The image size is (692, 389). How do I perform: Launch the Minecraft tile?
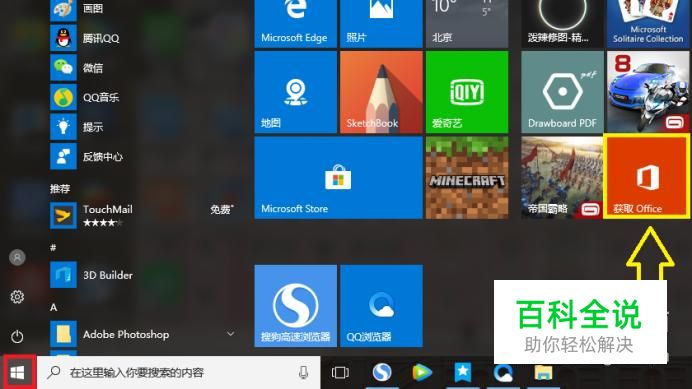(467, 178)
